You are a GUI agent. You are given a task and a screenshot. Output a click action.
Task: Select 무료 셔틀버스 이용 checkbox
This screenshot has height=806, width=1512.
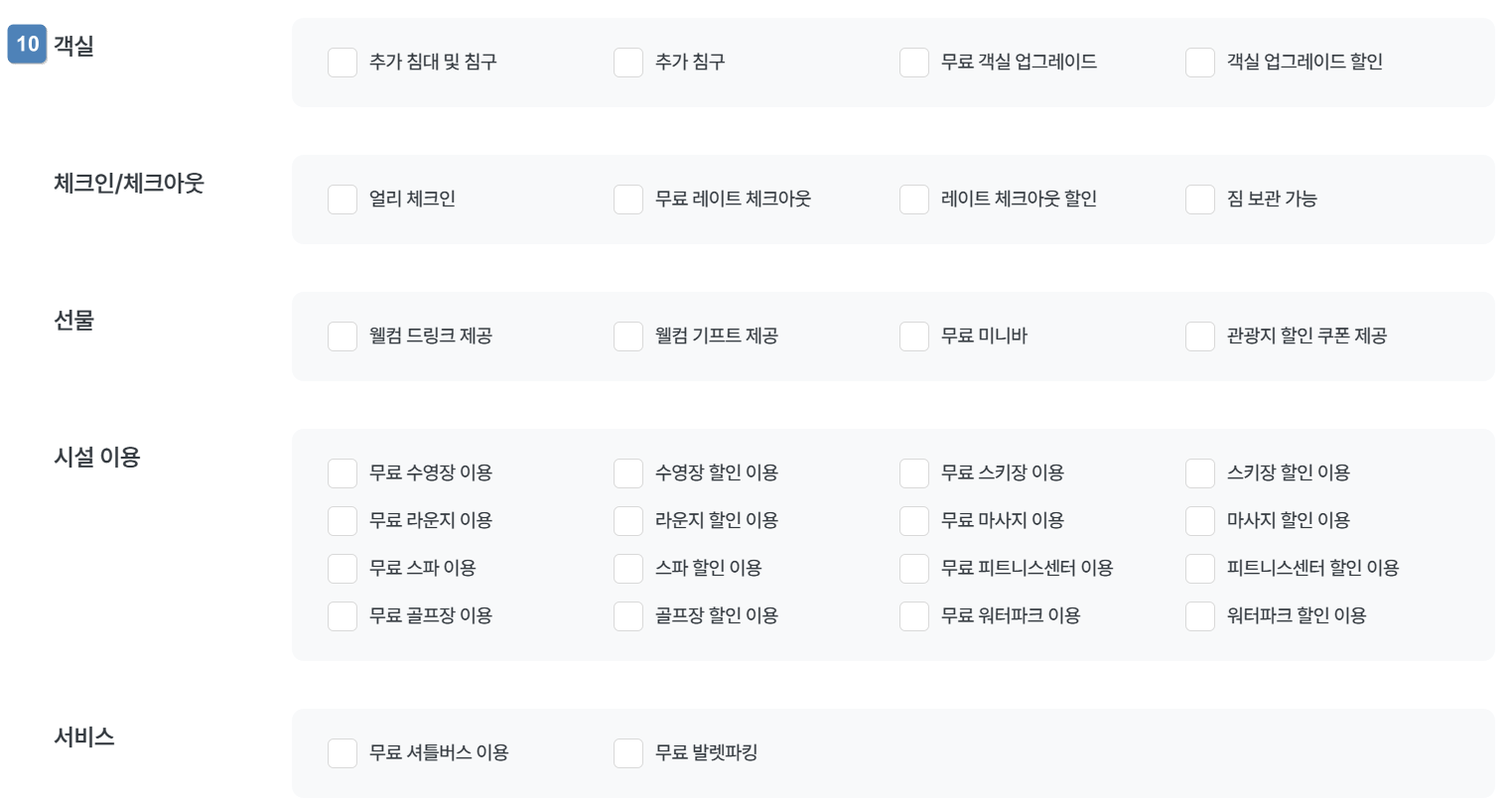(x=343, y=753)
